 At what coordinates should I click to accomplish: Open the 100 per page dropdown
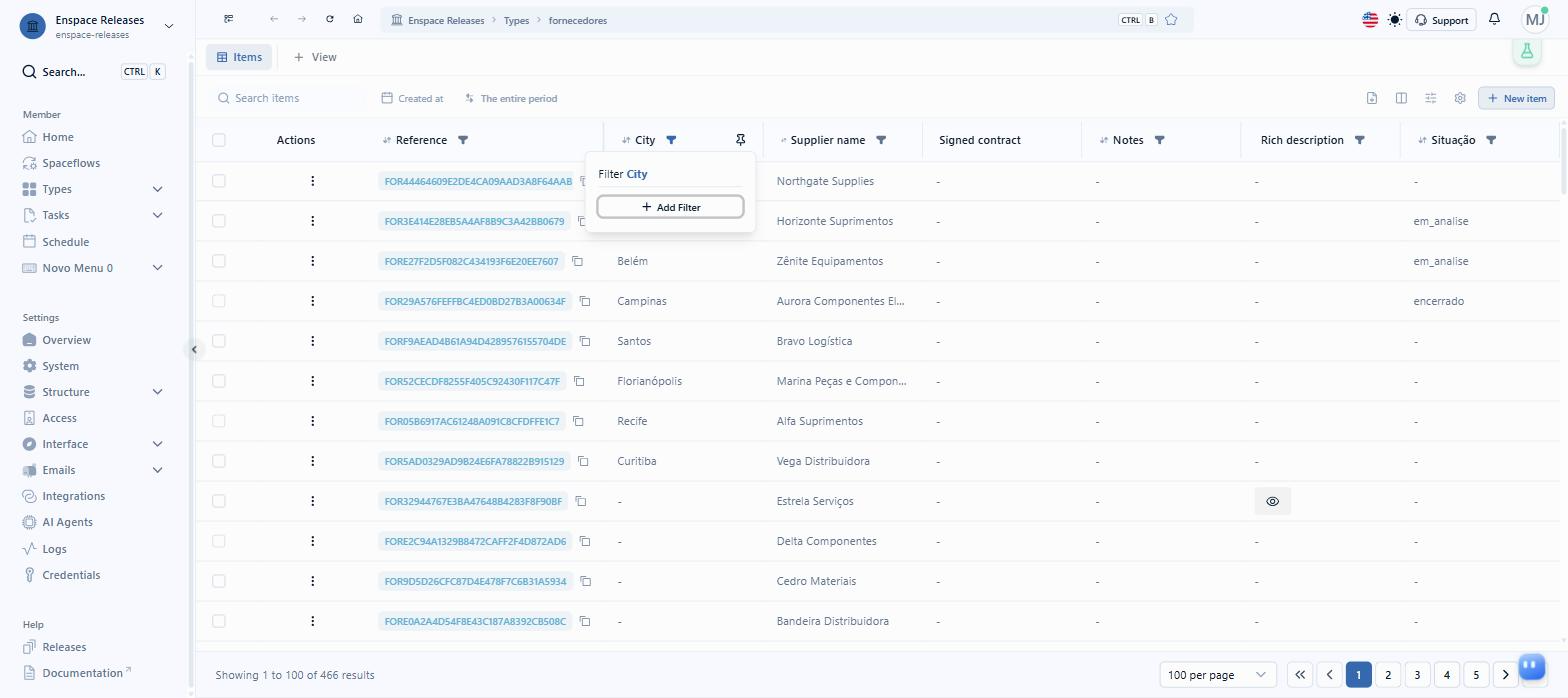click(1218, 675)
